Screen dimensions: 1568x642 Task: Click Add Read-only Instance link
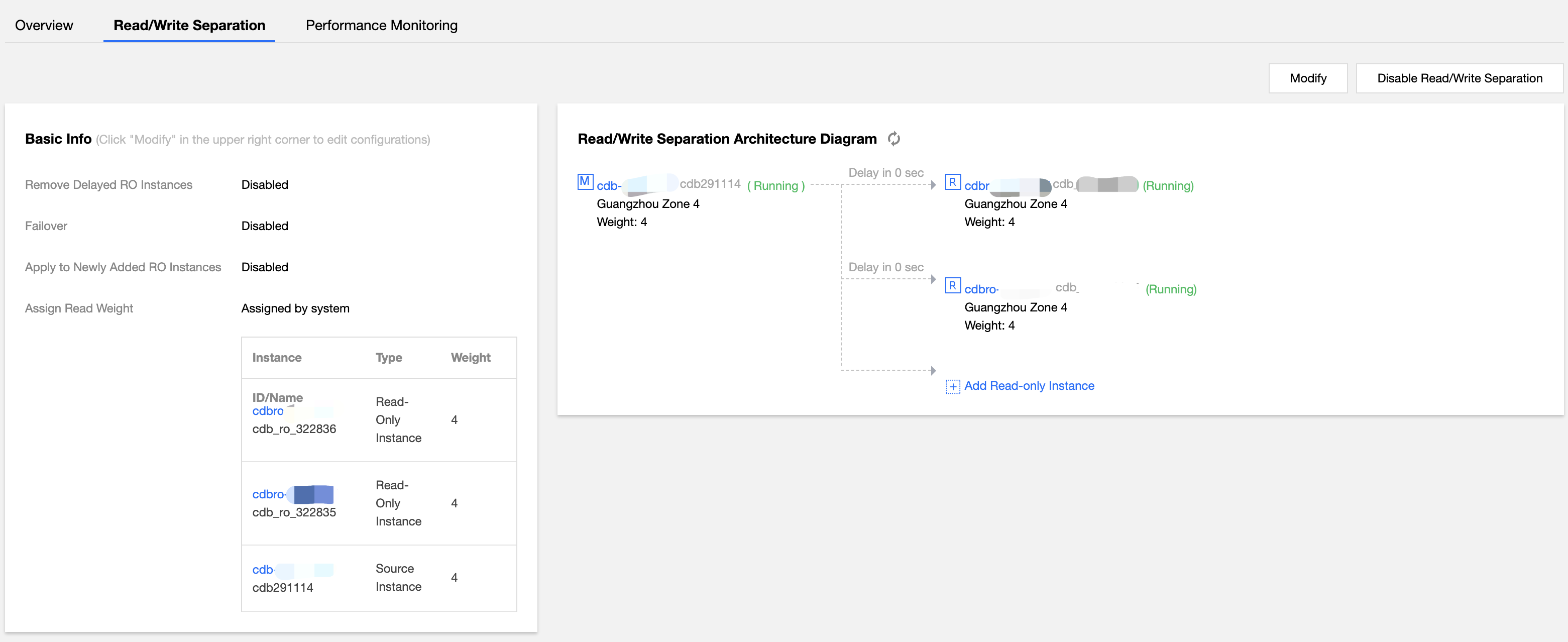coord(1029,386)
